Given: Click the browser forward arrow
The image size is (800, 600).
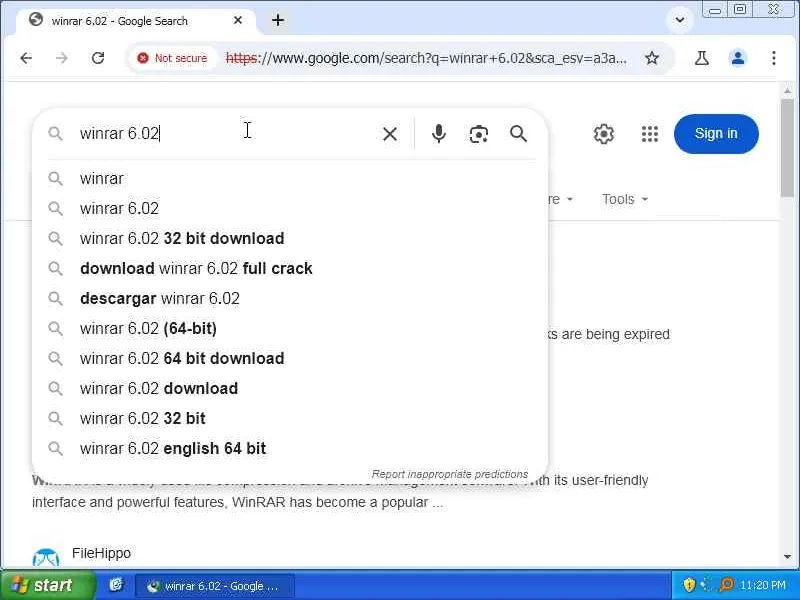Looking at the screenshot, I should pos(62,58).
